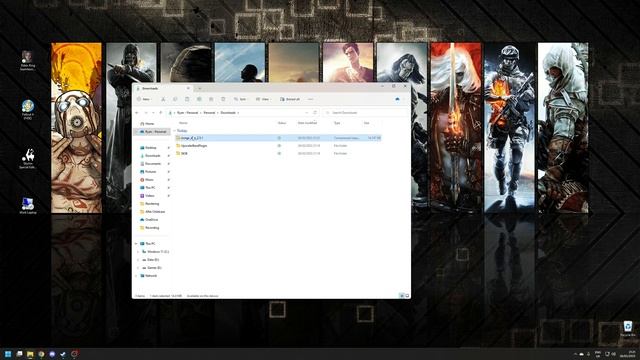Unpin Downloads using its pin icon
Screen dimensions: 640x360
tap(169, 156)
